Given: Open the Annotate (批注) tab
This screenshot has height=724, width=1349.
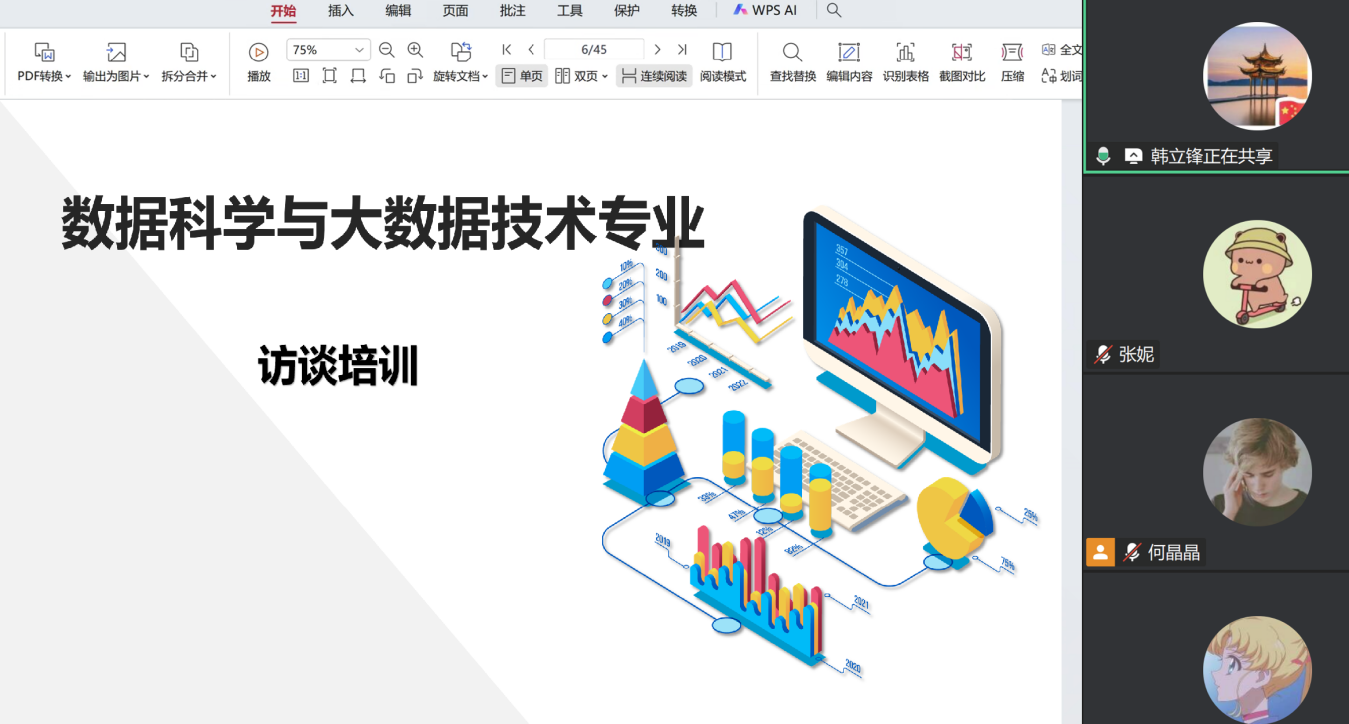Looking at the screenshot, I should (x=512, y=10).
